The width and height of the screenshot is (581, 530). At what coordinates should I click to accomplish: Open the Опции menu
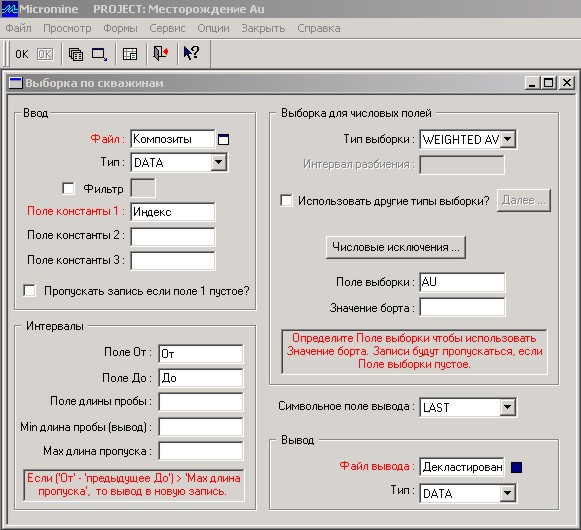[x=213, y=28]
